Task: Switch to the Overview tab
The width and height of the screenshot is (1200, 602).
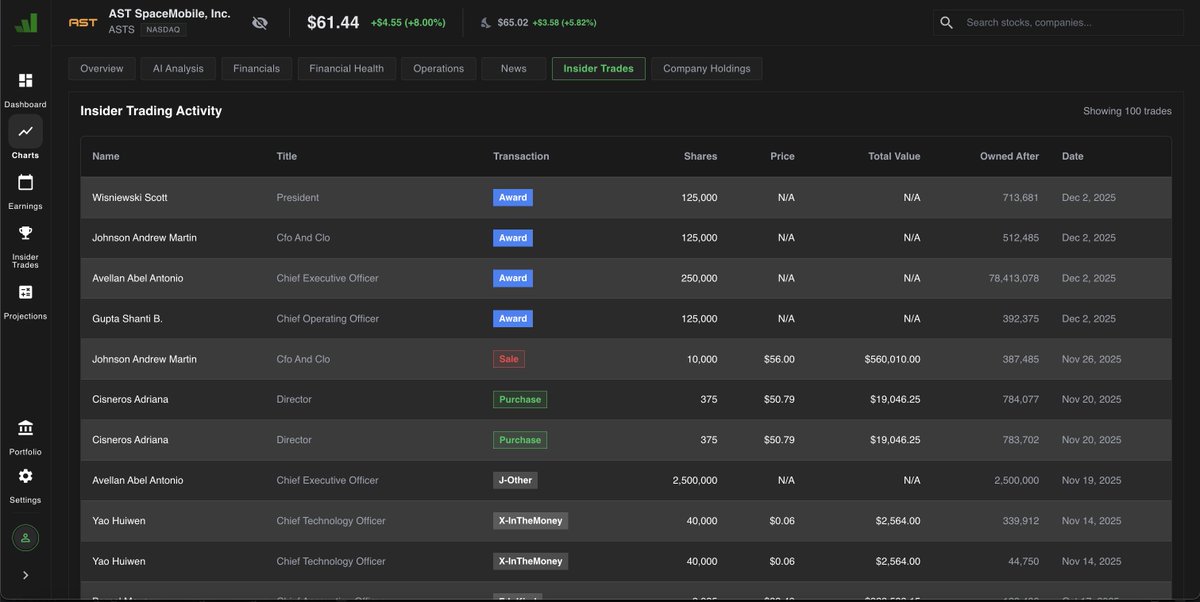Action: coord(102,68)
